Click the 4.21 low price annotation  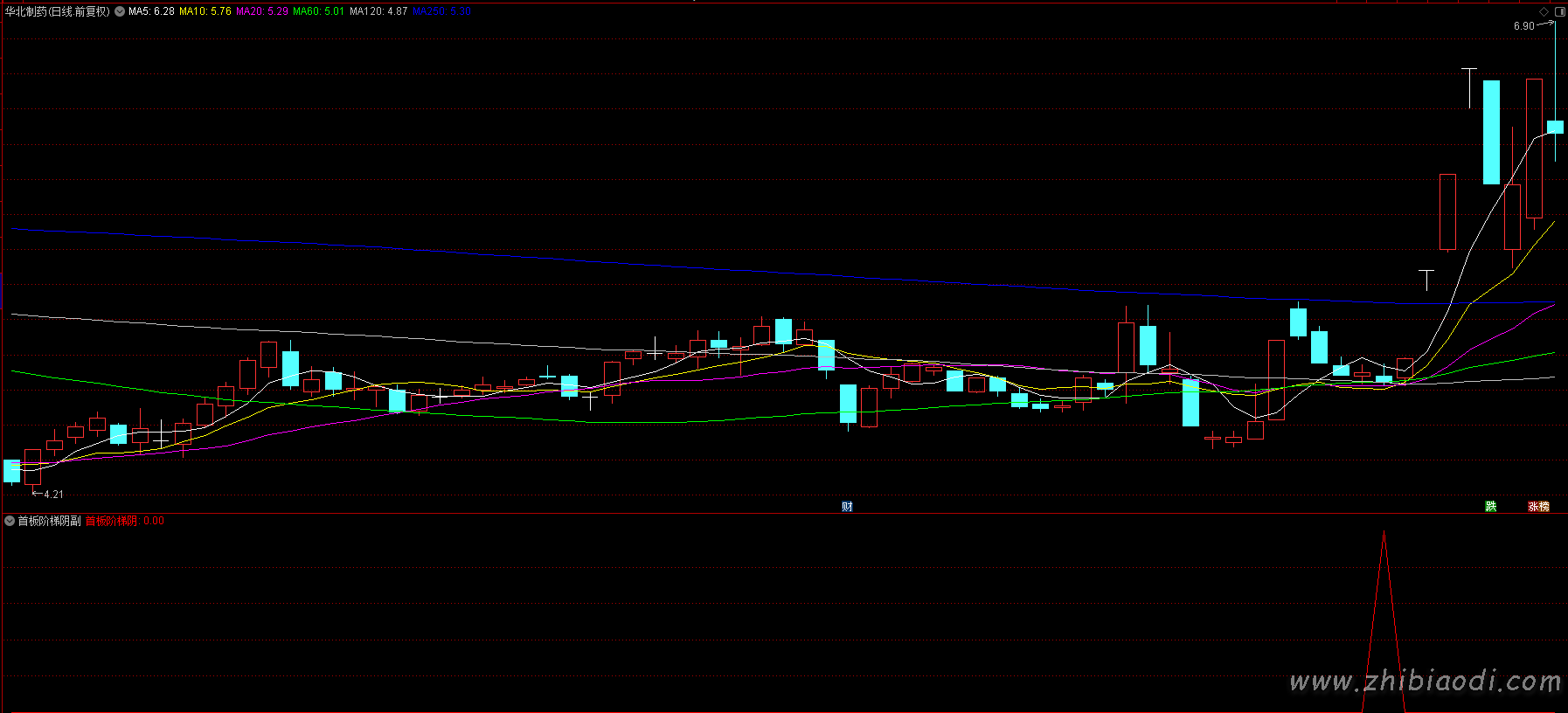point(53,495)
